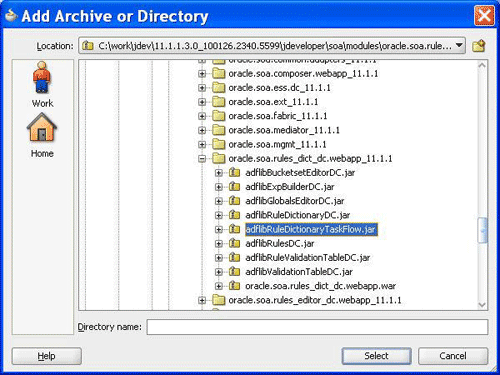Click jar icon of adflibRuleDictionaryDC.jar
Screen dimensions: 500x375
(x=234, y=215)
